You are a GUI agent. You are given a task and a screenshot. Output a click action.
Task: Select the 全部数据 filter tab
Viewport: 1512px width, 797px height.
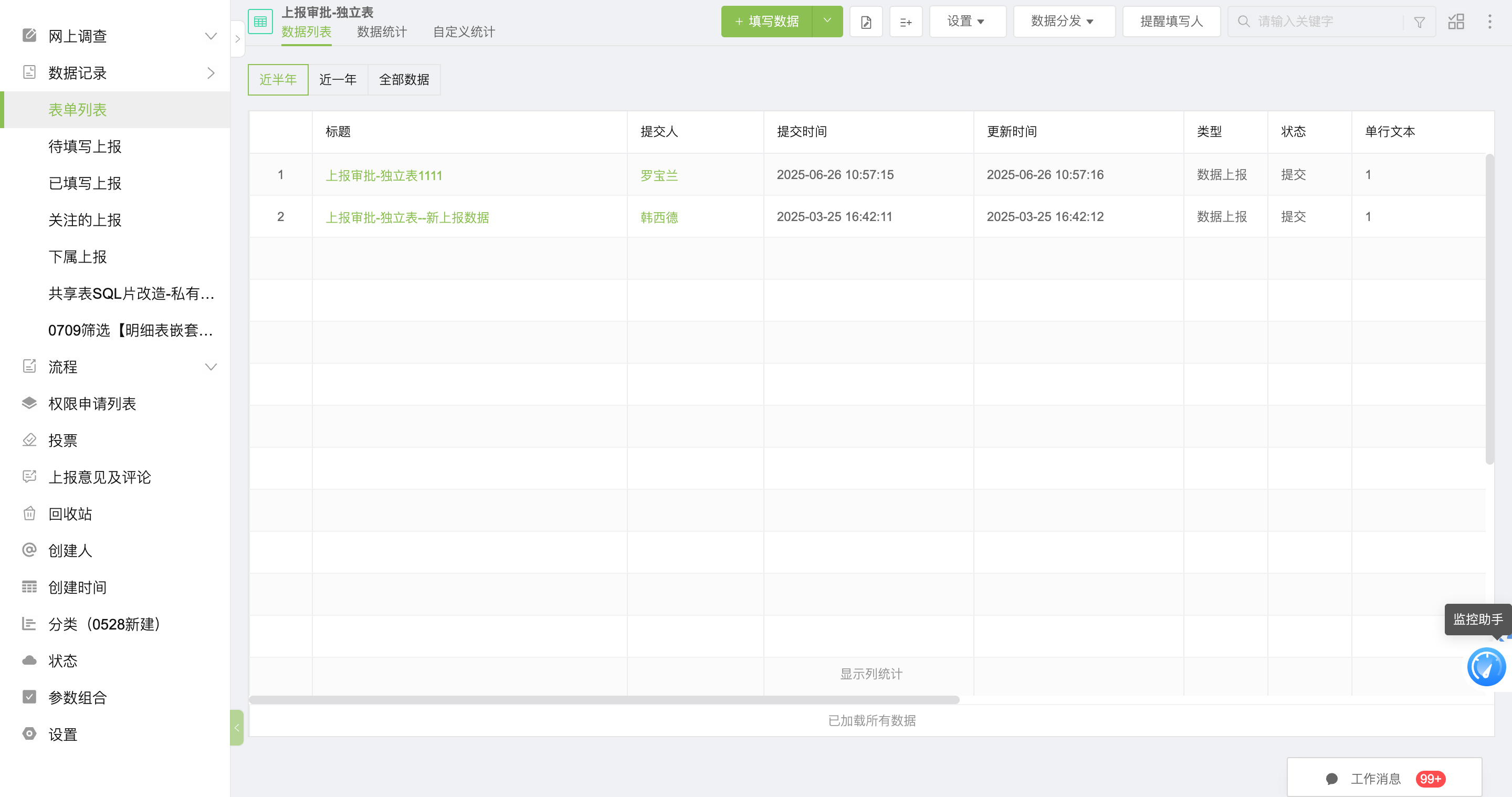pyautogui.click(x=404, y=79)
